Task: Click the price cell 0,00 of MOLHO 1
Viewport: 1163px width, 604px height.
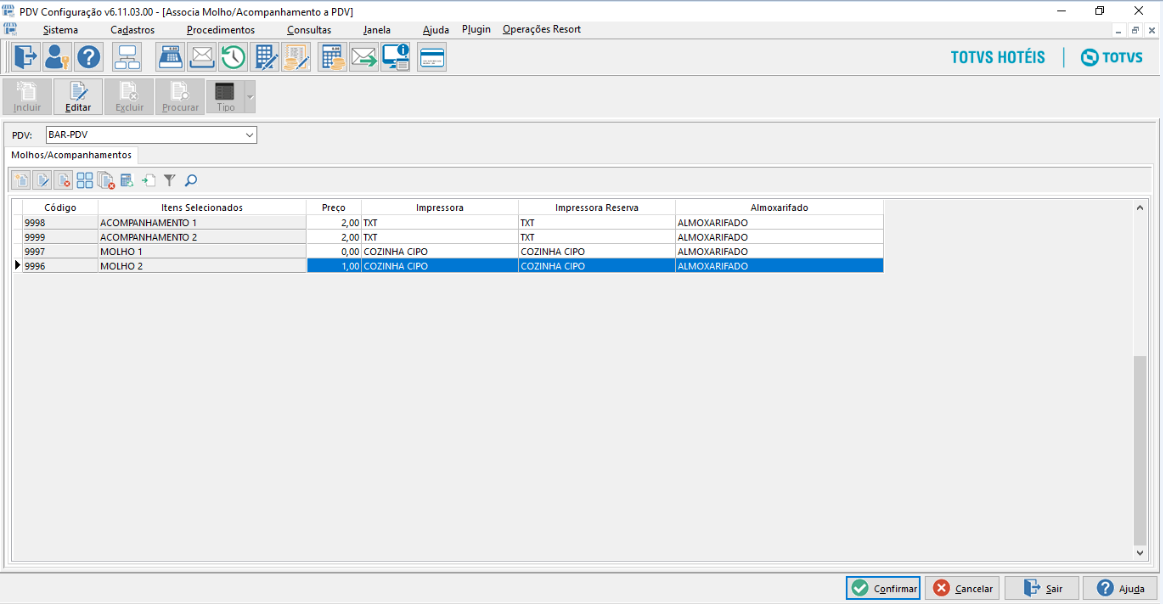Action: [334, 252]
